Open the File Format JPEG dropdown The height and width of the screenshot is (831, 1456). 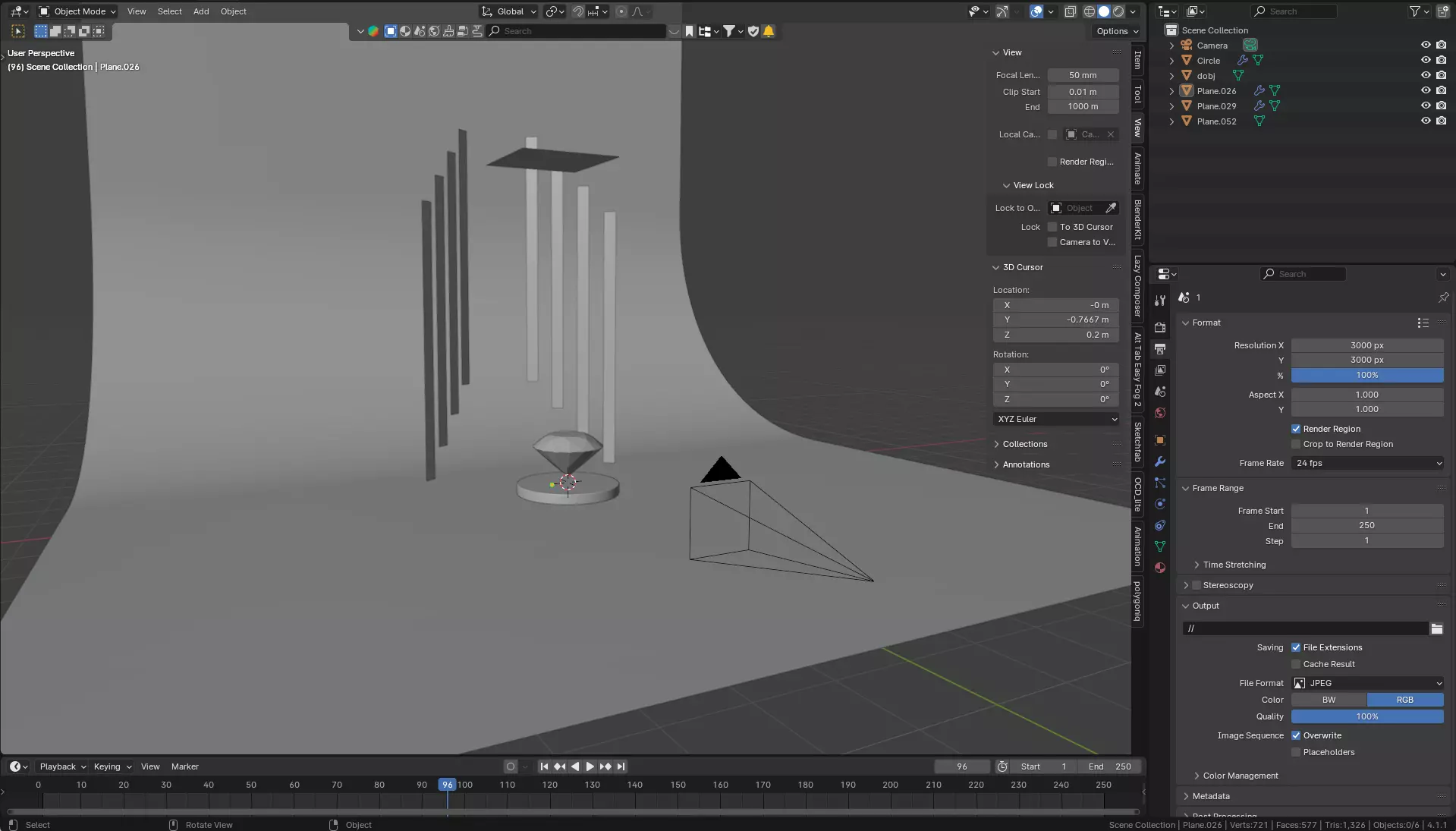[x=1367, y=683]
